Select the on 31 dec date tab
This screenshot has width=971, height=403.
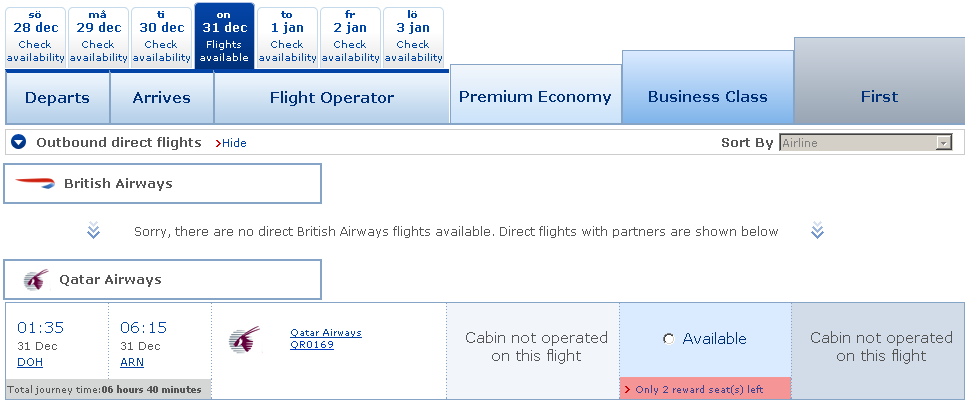tap(224, 37)
